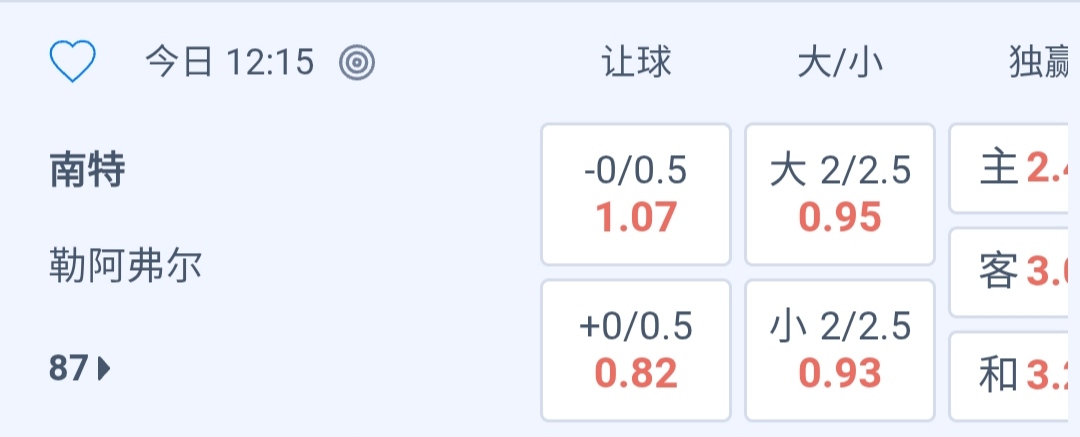Open the 勒阿弗尔 team name
Screen dimensions: 1080x437
tap(125, 266)
